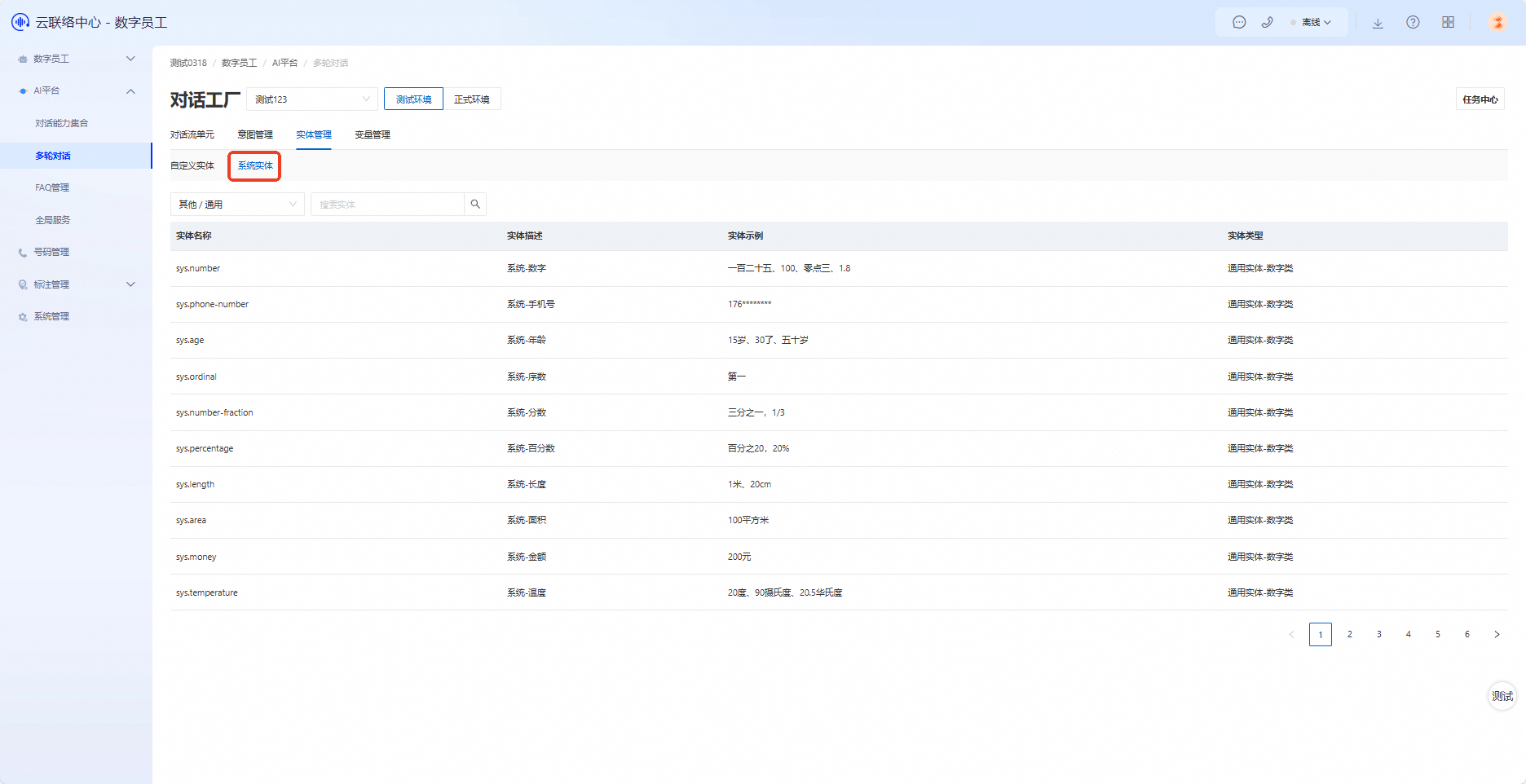Click the 测试0318 breadcrumb link
The width and height of the screenshot is (1526, 784).
click(188, 63)
